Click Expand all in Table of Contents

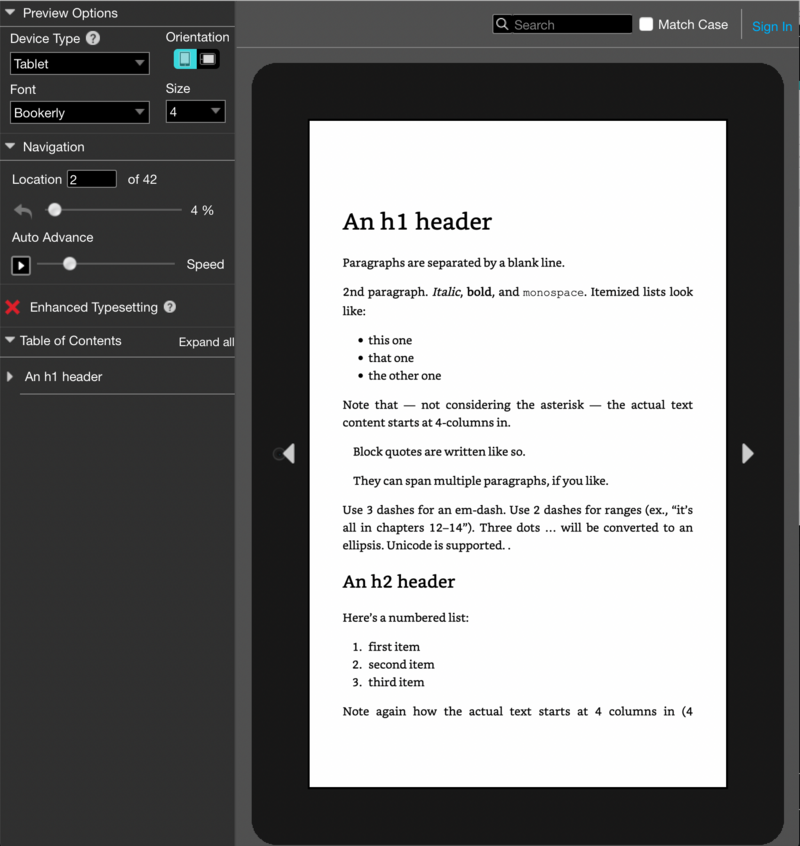pyautogui.click(x=207, y=342)
